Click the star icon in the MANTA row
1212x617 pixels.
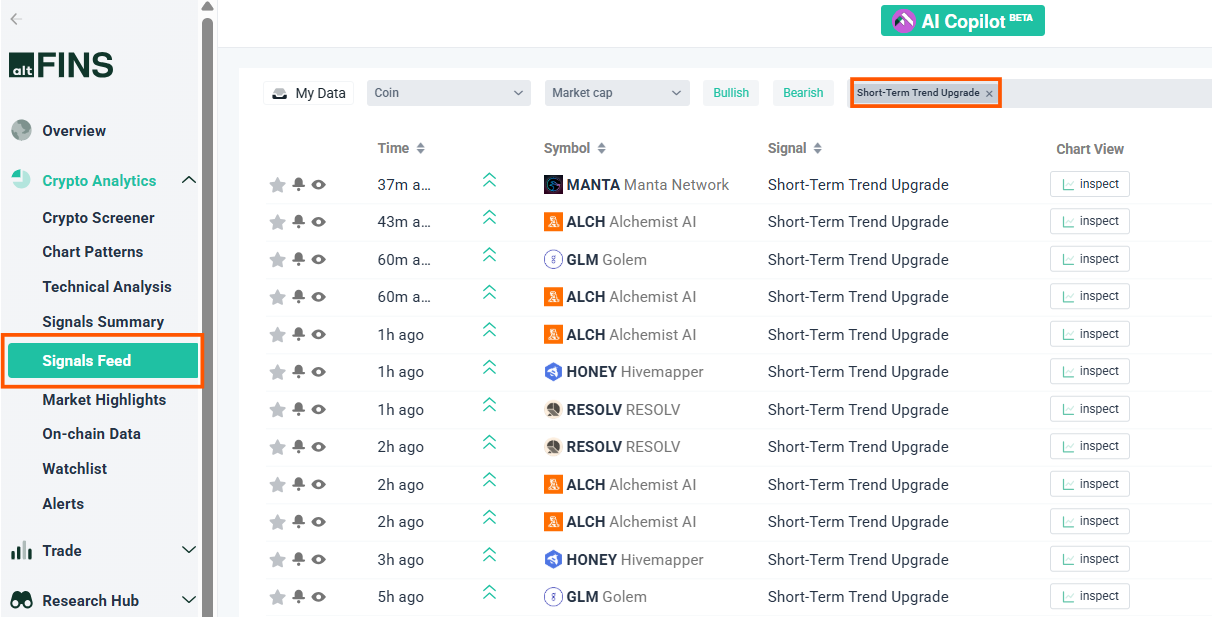point(277,185)
